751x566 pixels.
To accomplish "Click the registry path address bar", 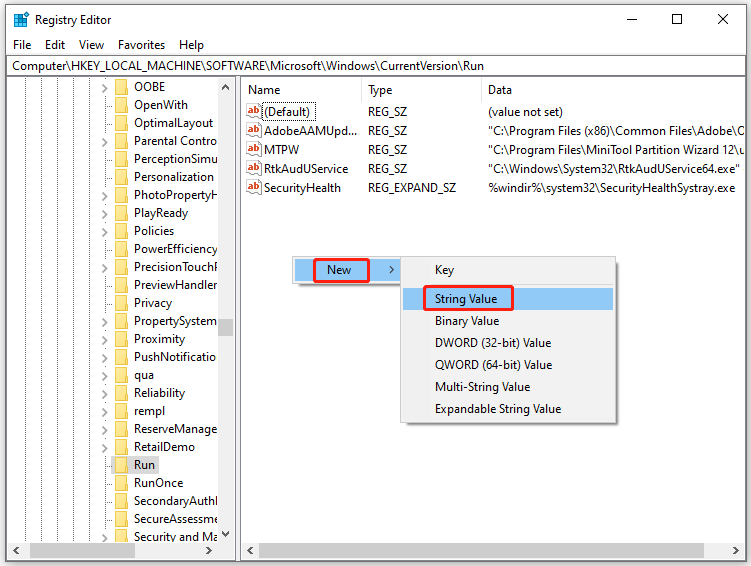I will point(376,66).
